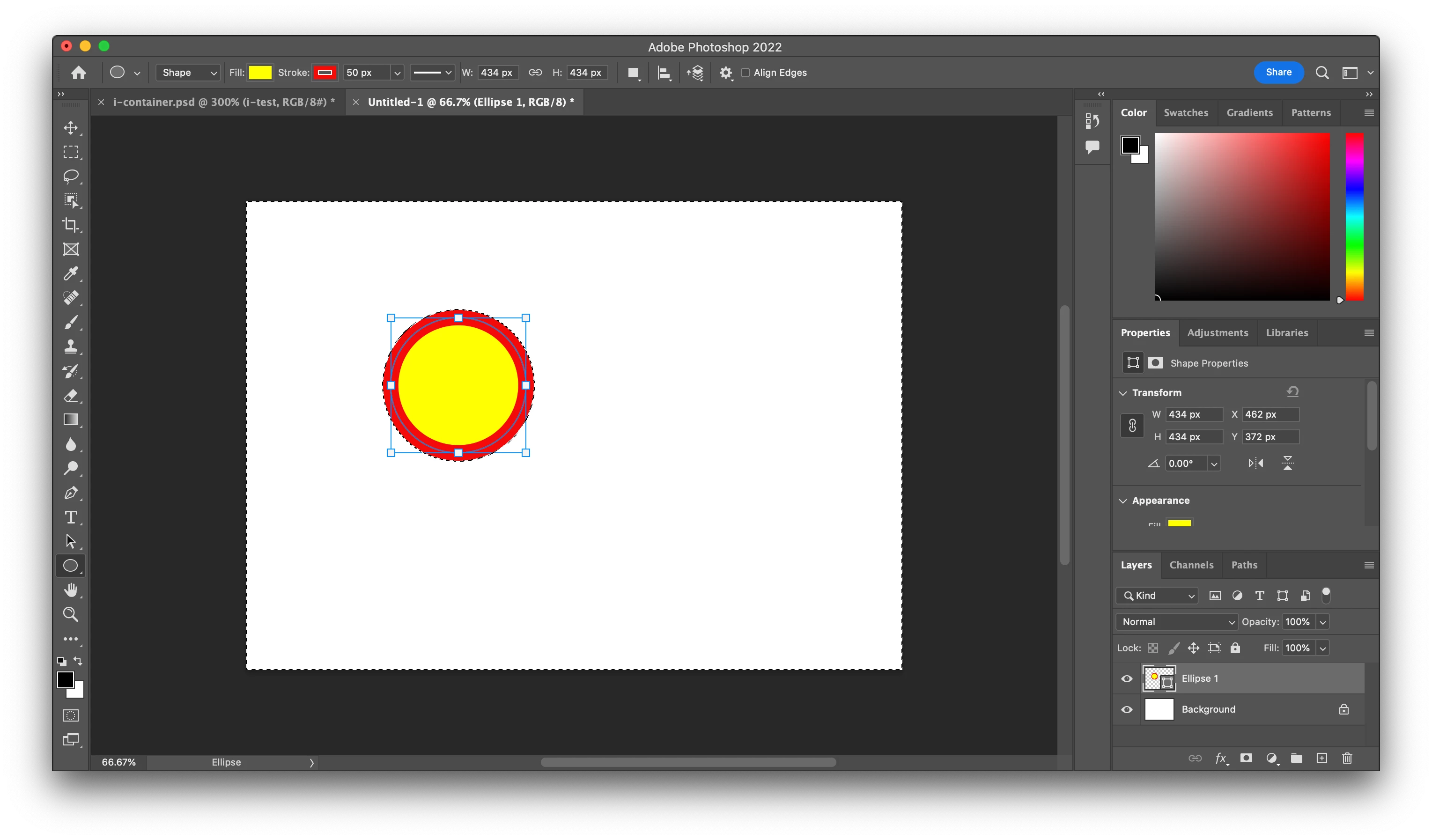1432x840 pixels.
Task: Hide the Background layer
Action: point(1127,709)
